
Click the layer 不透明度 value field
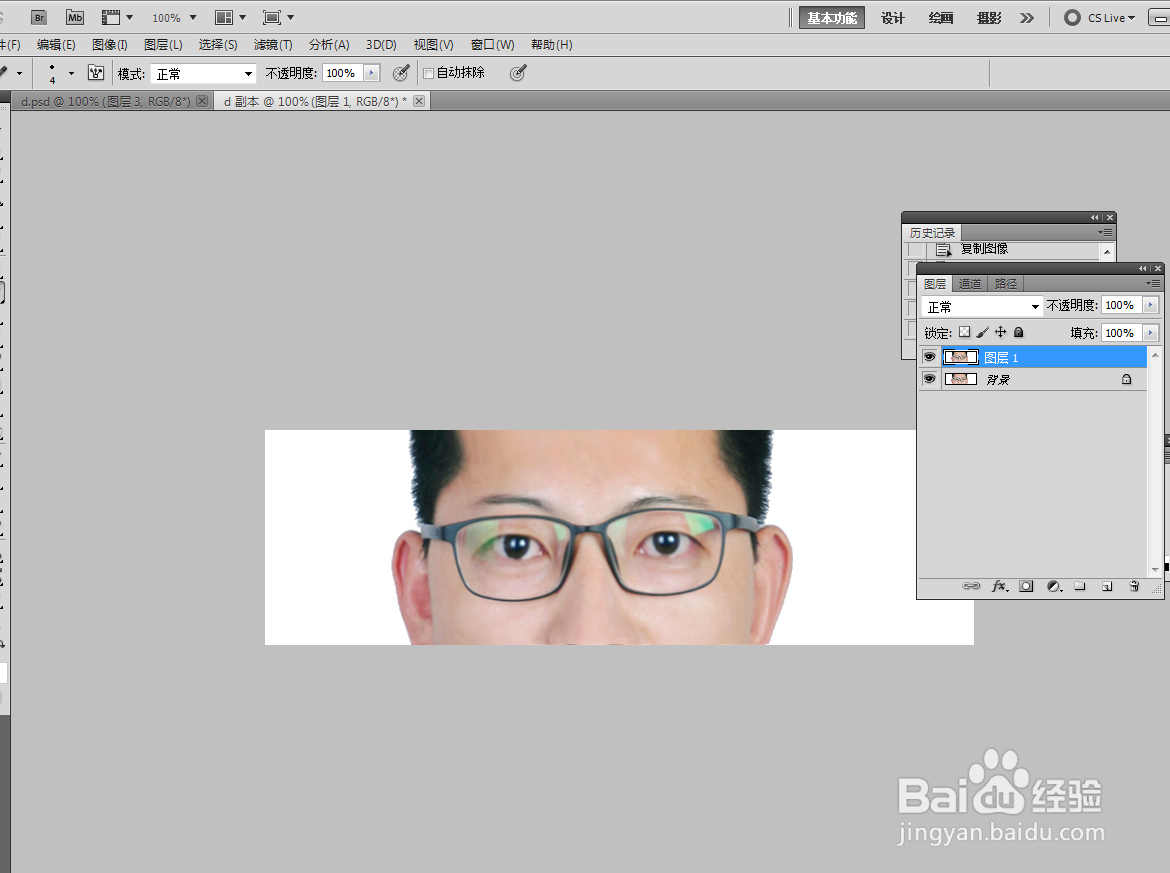point(1121,305)
